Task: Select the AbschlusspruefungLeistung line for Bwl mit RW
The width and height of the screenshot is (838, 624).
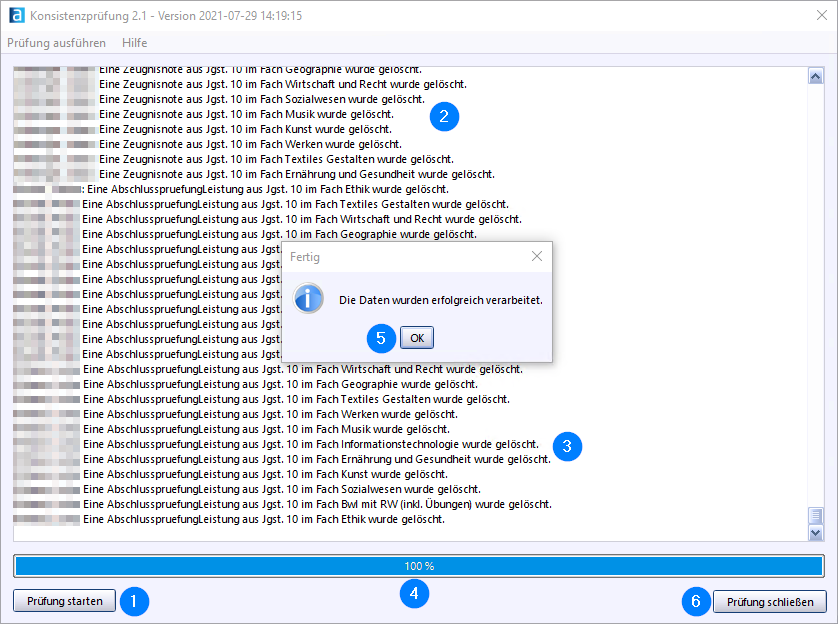Action: 317,504
